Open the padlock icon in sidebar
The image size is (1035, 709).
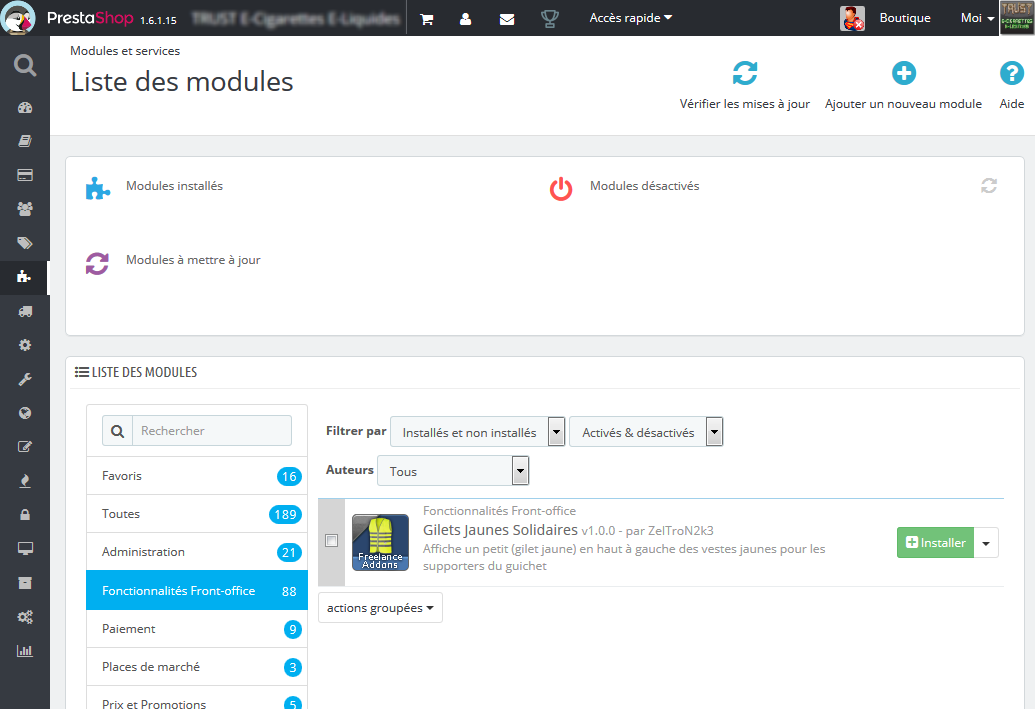25,514
